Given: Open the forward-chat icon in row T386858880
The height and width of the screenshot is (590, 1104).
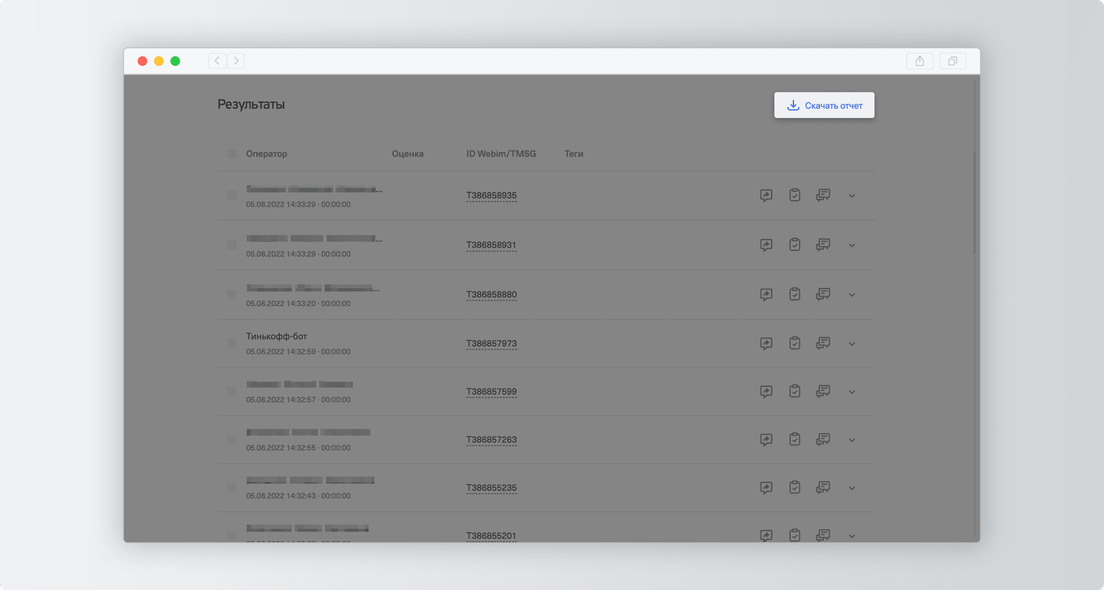Looking at the screenshot, I should (766, 294).
